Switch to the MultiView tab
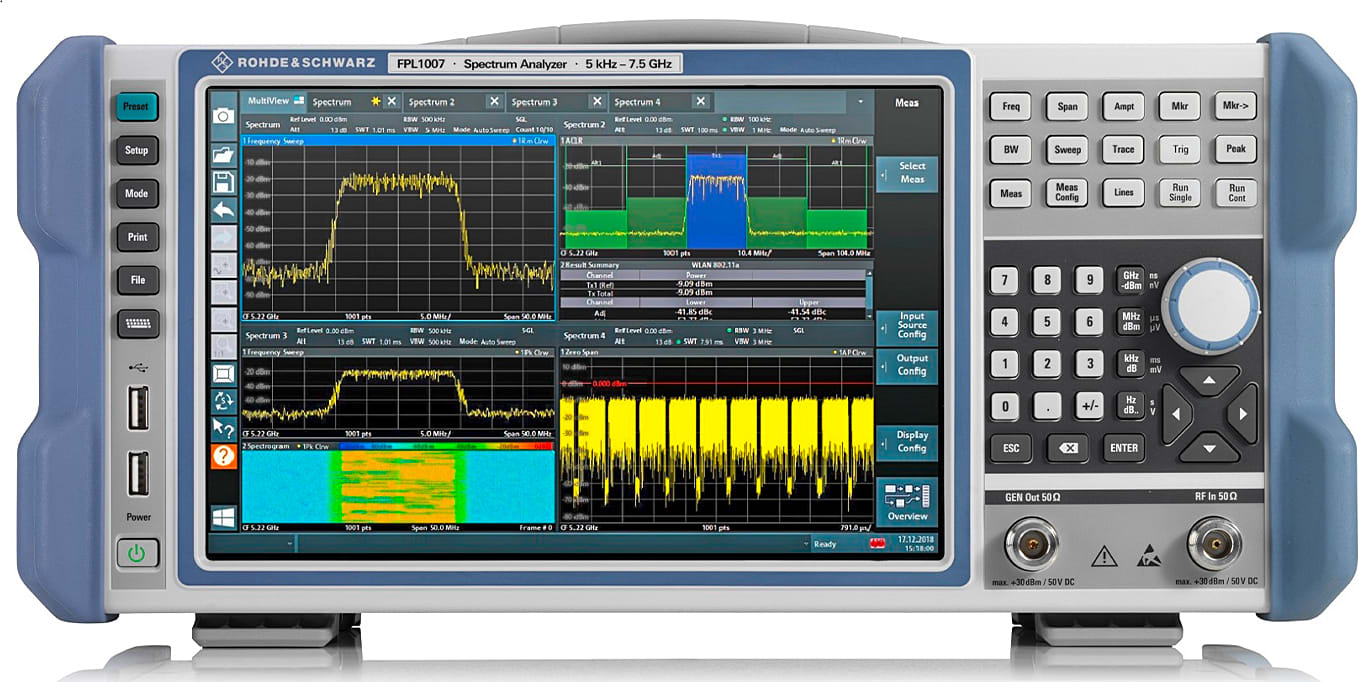The image size is (1358, 682). click(268, 101)
